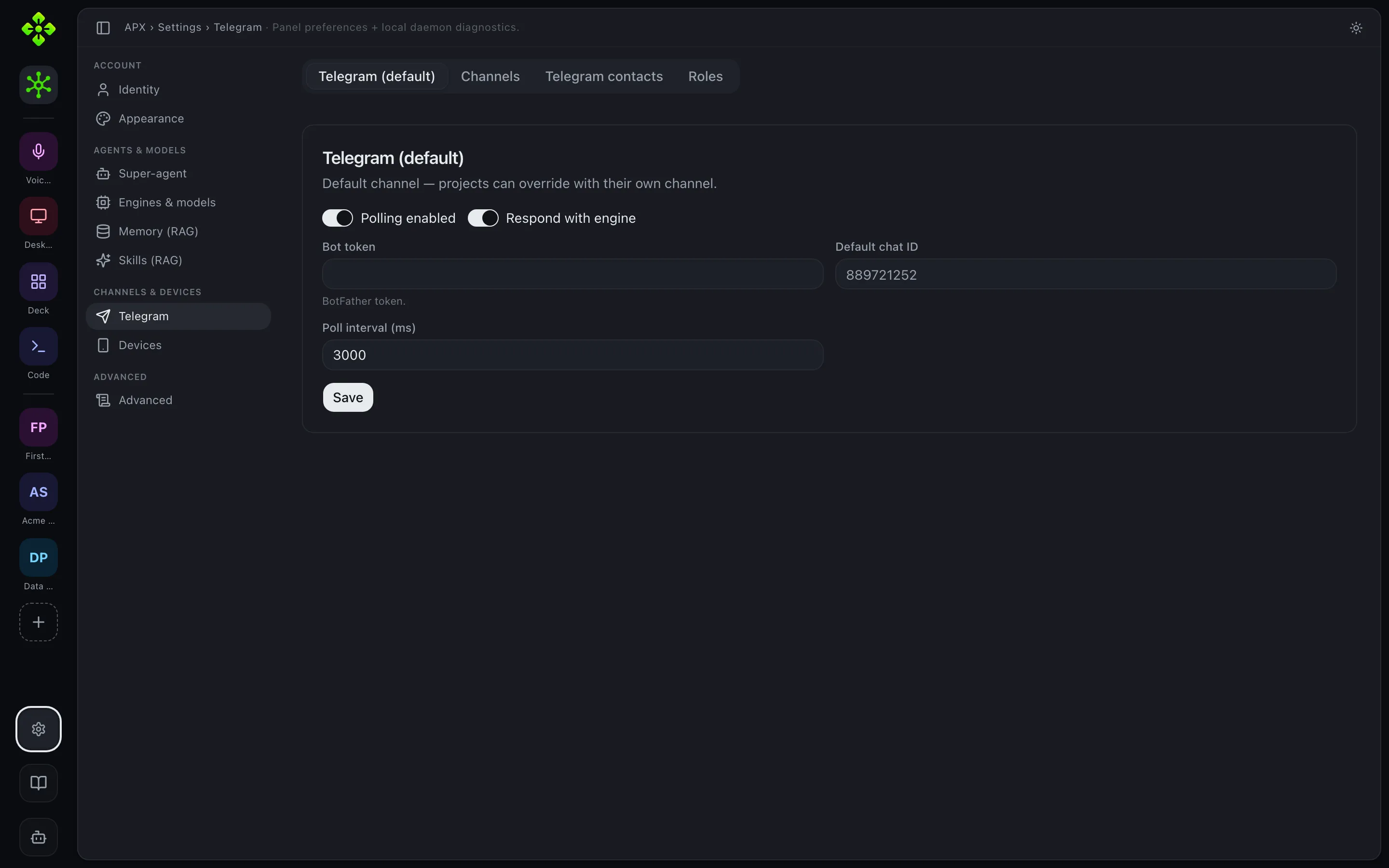Open the Roles tab
Screen dimensions: 1389x868
tap(706, 76)
